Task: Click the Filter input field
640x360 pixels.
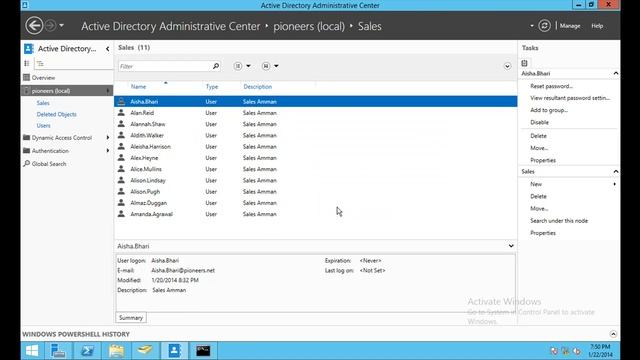Action: 165,66
